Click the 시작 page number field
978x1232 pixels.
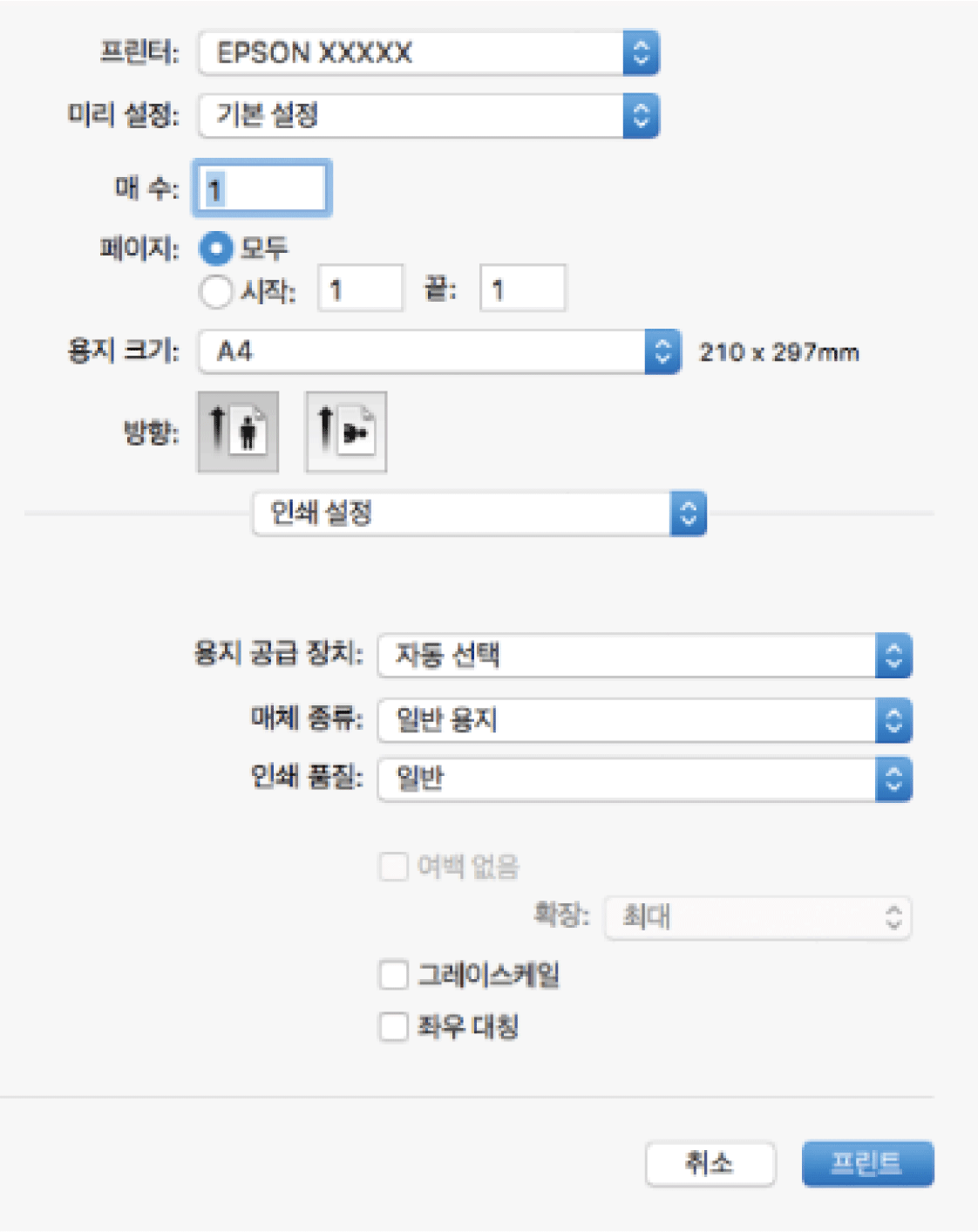click(x=361, y=289)
